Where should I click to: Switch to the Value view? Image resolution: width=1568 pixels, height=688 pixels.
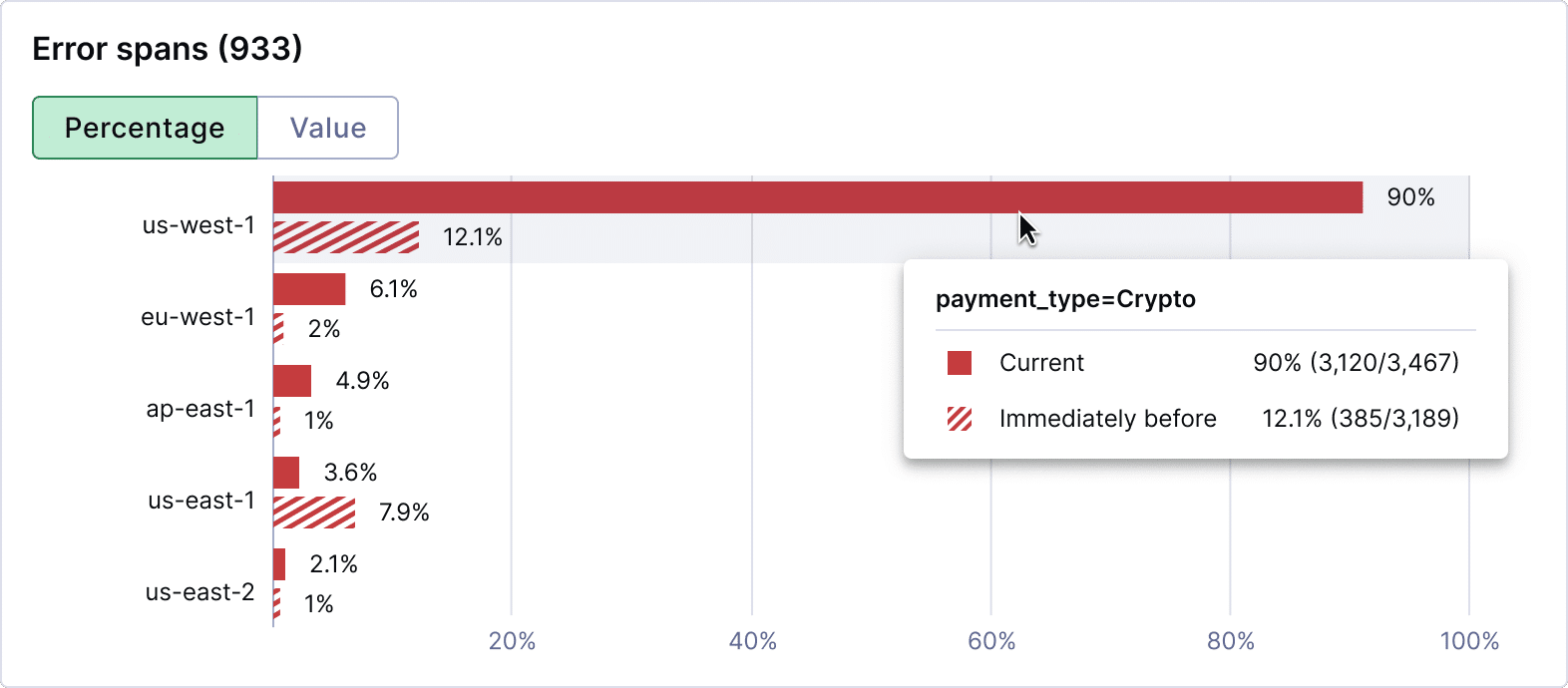(x=328, y=128)
